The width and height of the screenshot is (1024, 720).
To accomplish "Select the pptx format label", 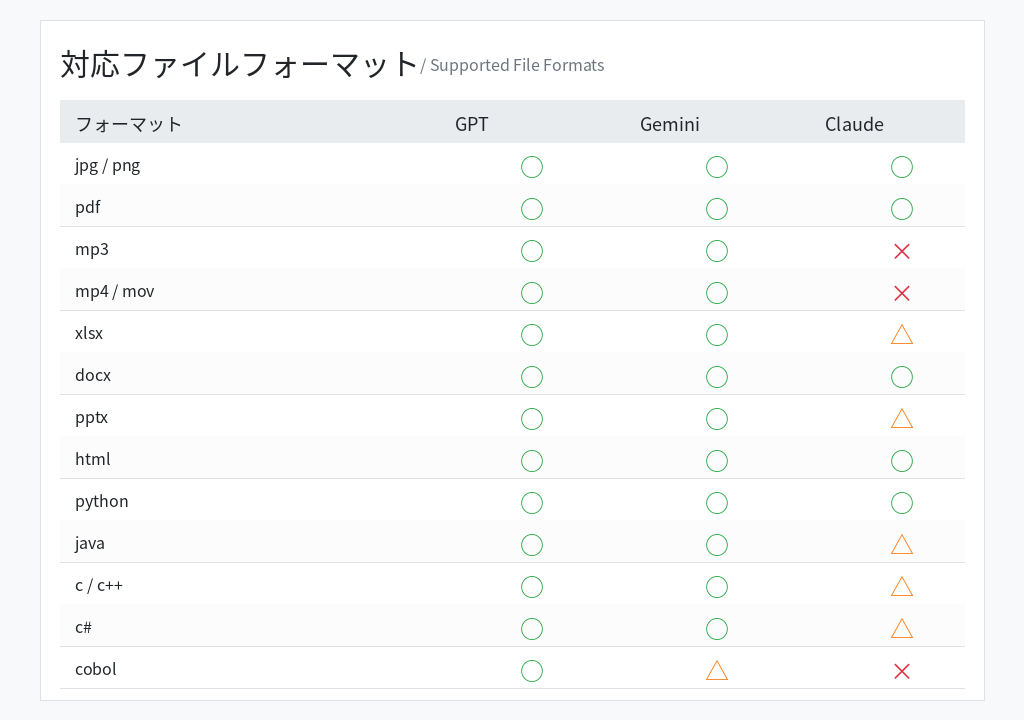I will 91,417.
